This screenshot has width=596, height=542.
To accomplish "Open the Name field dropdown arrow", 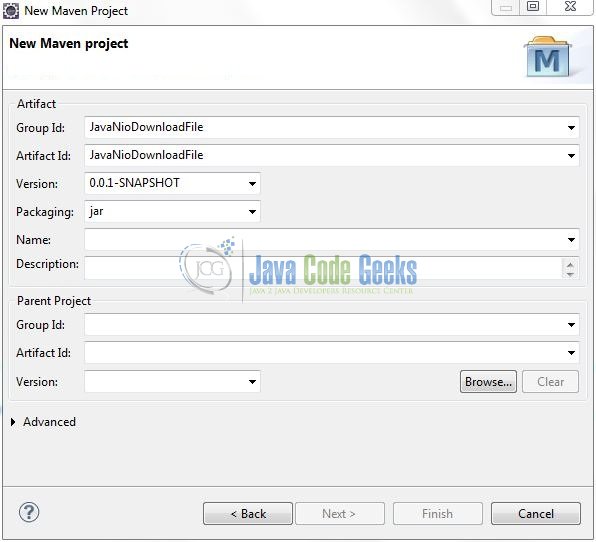I will (x=571, y=240).
